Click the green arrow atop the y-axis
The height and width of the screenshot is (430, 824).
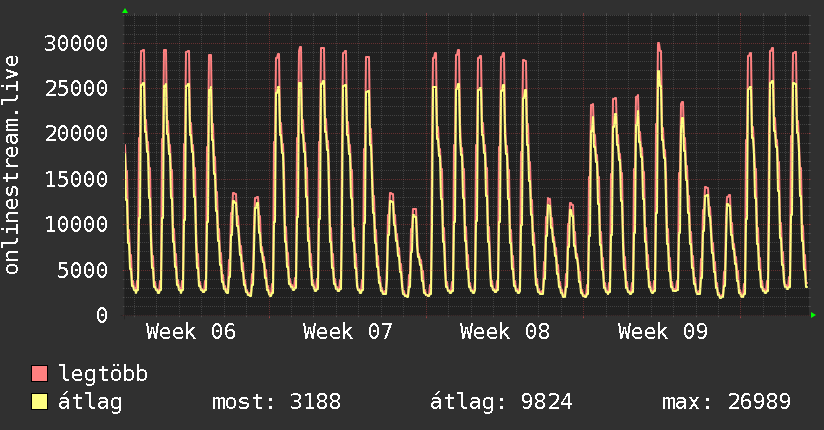click(x=125, y=11)
